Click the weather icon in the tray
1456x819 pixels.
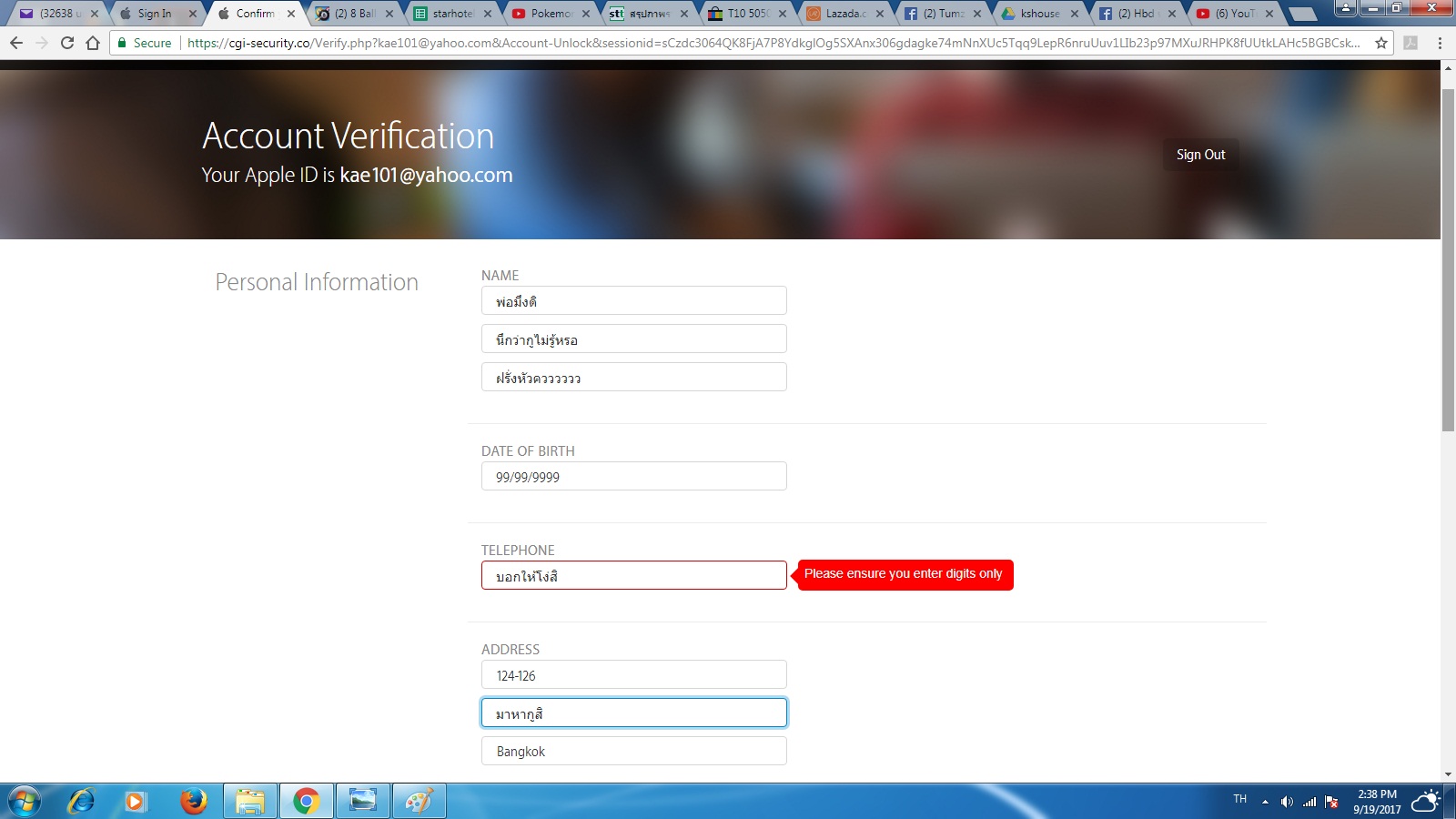click(x=1426, y=802)
